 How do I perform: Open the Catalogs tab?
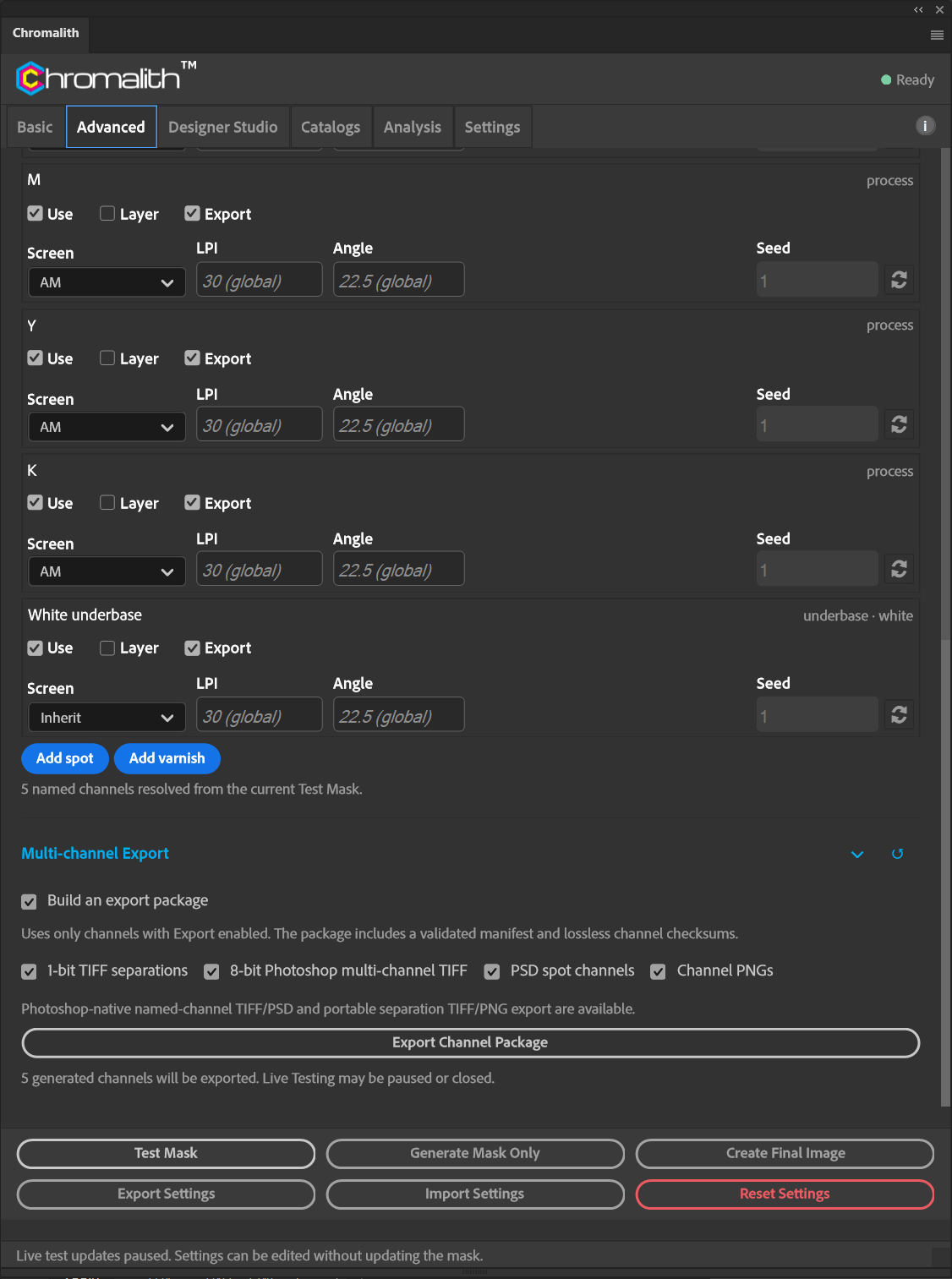click(331, 127)
